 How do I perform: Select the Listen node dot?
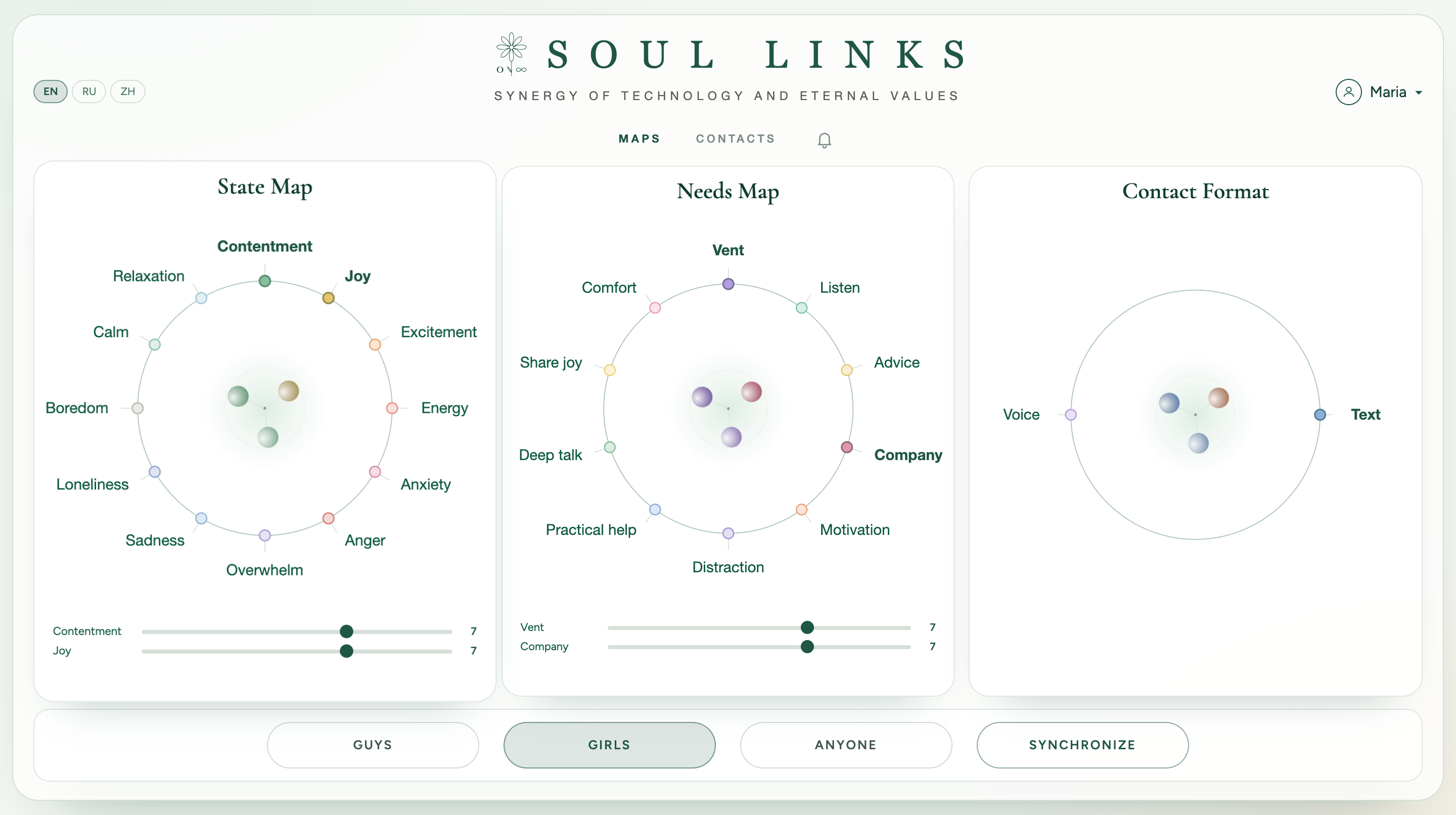click(x=801, y=308)
